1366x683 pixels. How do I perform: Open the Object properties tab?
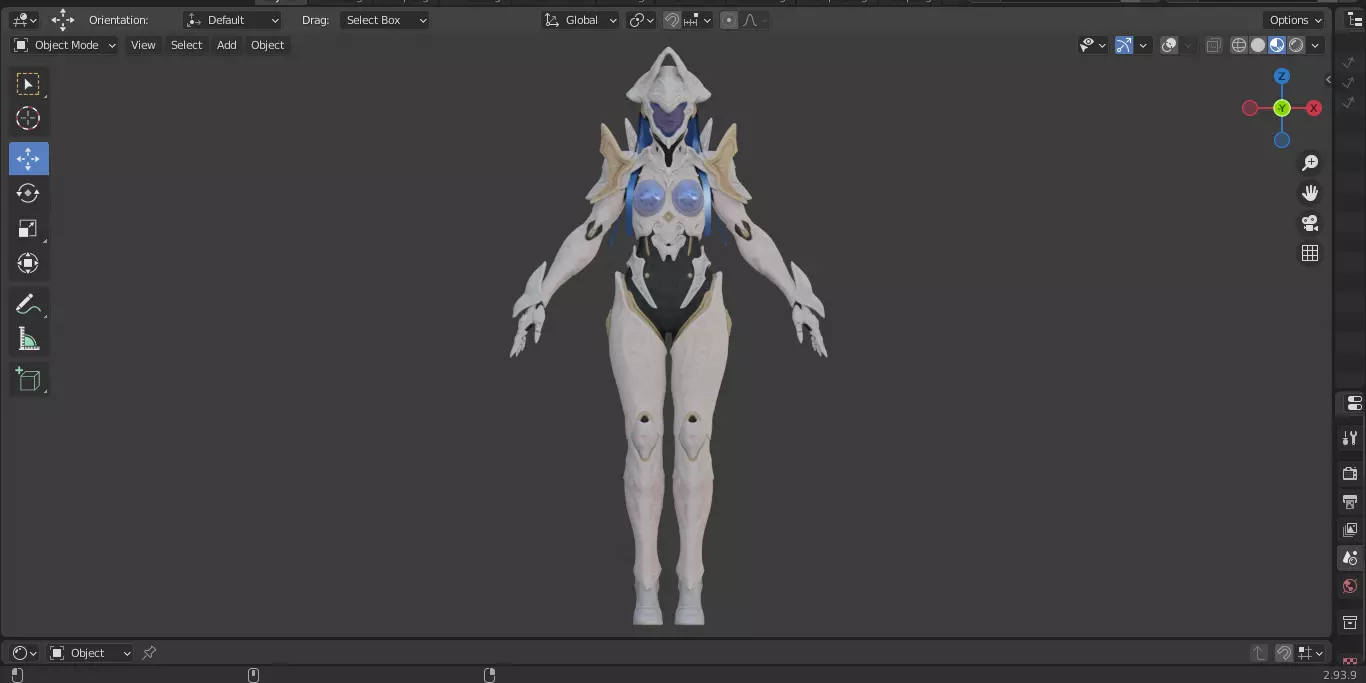(1350, 623)
